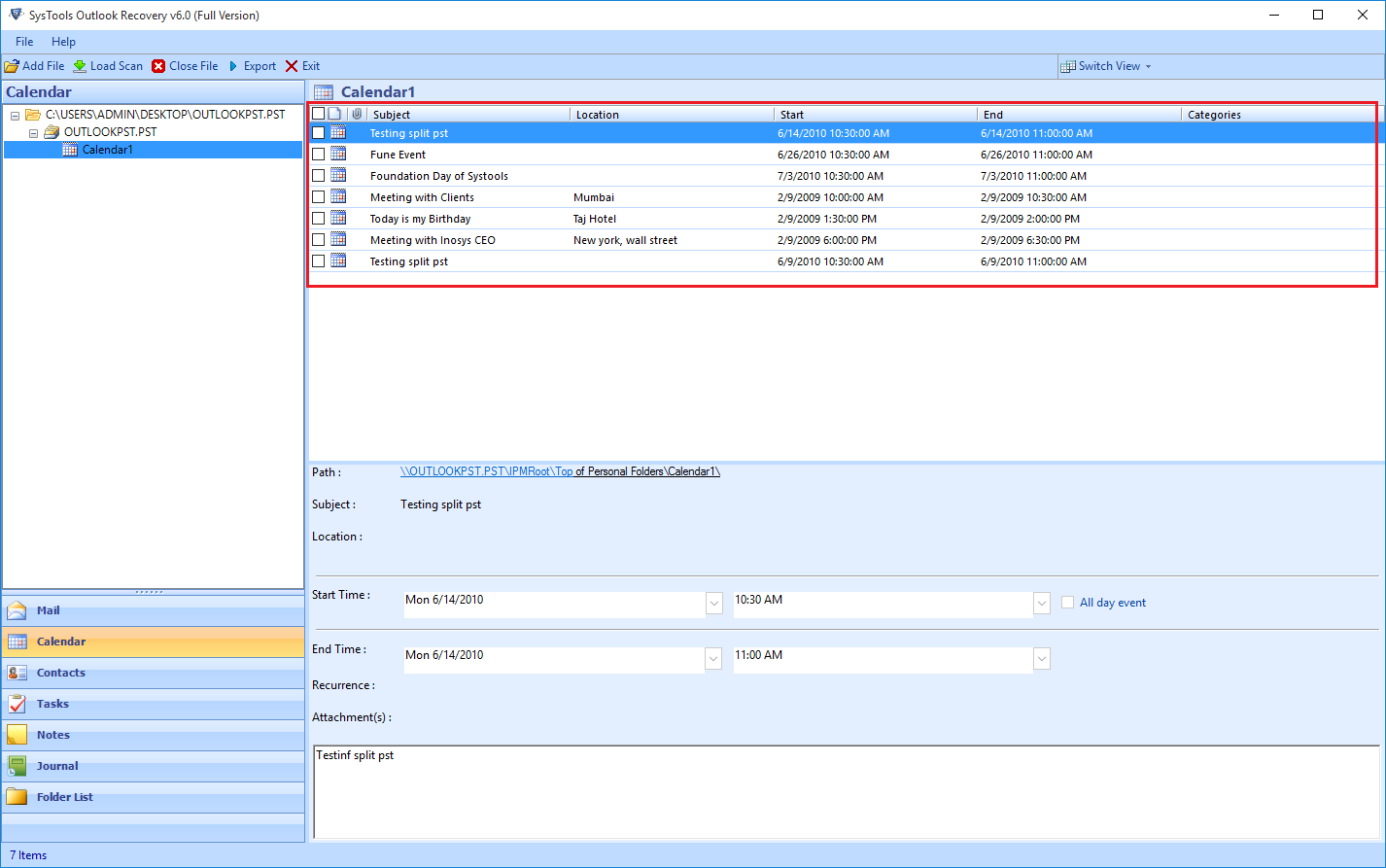1386x868 pixels.
Task: Click the Calendar1 icon in the folder tree
Action: pos(70,150)
